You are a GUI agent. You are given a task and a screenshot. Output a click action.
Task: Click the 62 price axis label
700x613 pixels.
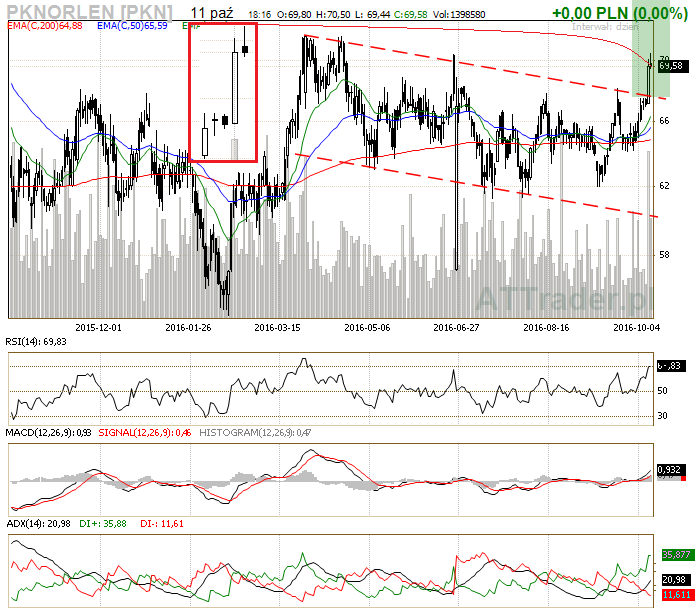[664, 185]
